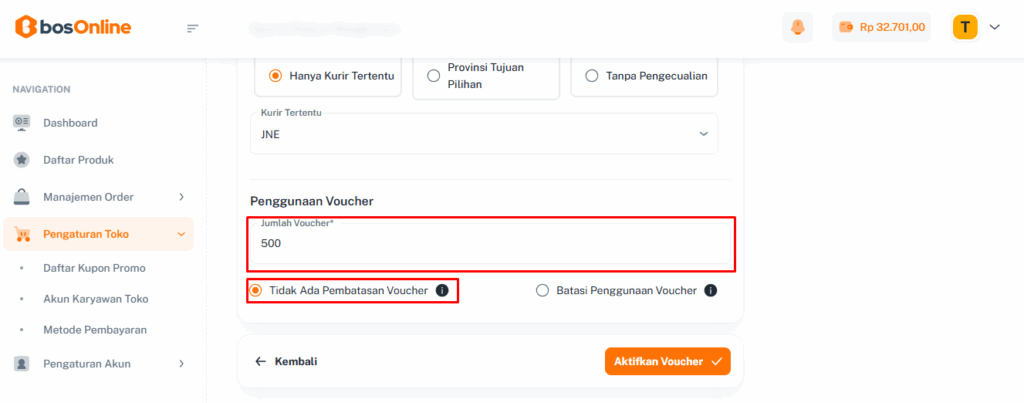1024x403 pixels.
Task: Expand the user profile dropdown arrow
Action: [x=994, y=27]
